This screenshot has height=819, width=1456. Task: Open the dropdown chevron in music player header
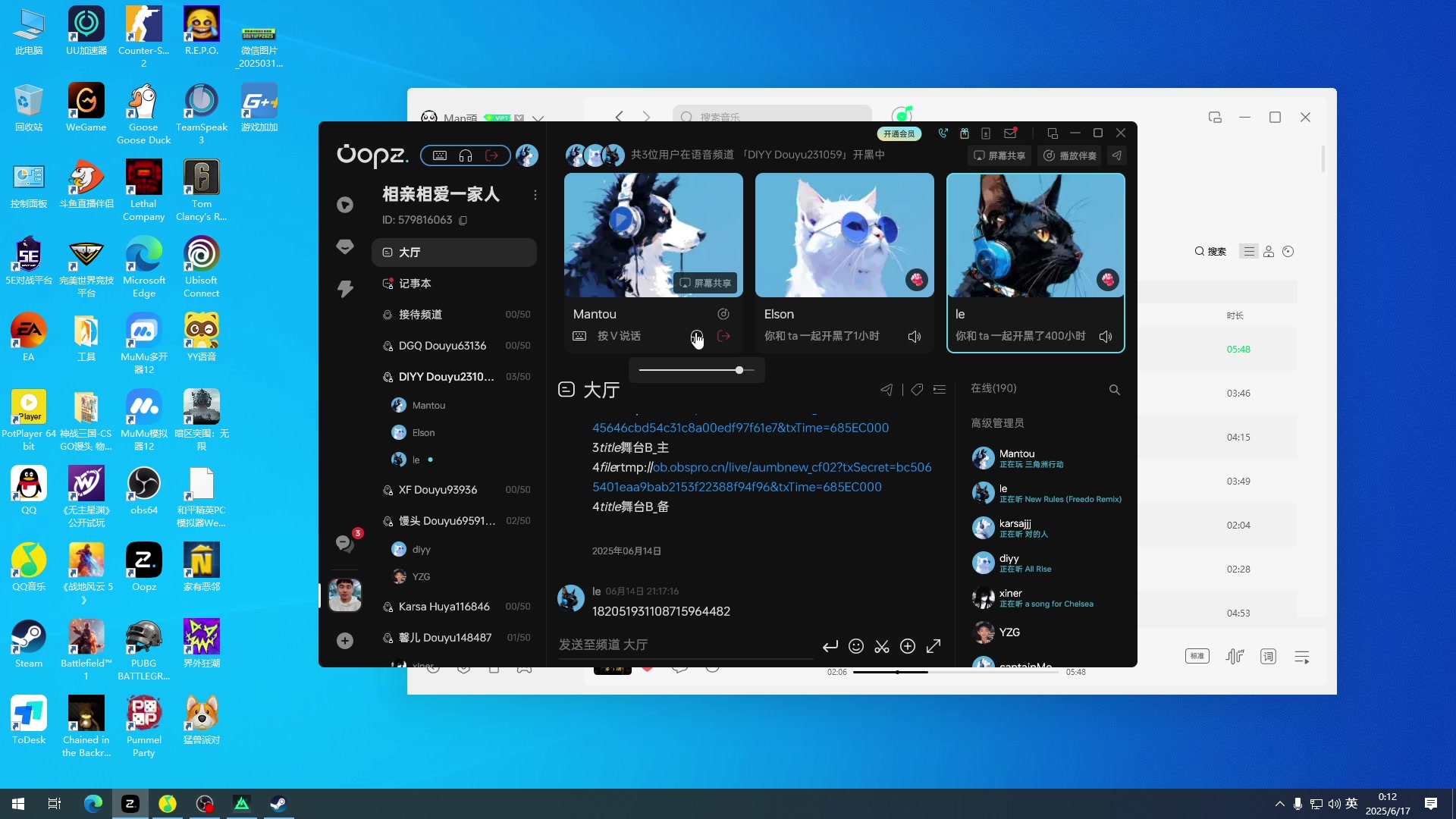tap(538, 118)
